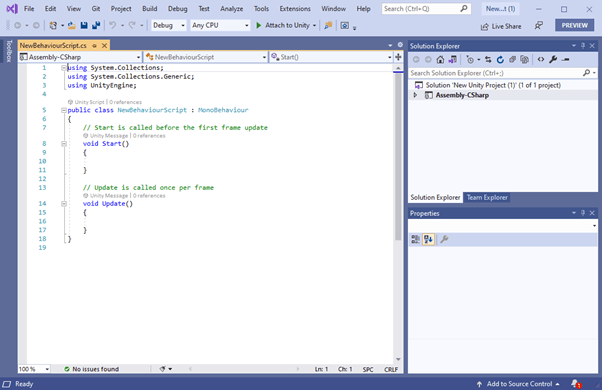Click the PREVIEW button

tap(574, 25)
